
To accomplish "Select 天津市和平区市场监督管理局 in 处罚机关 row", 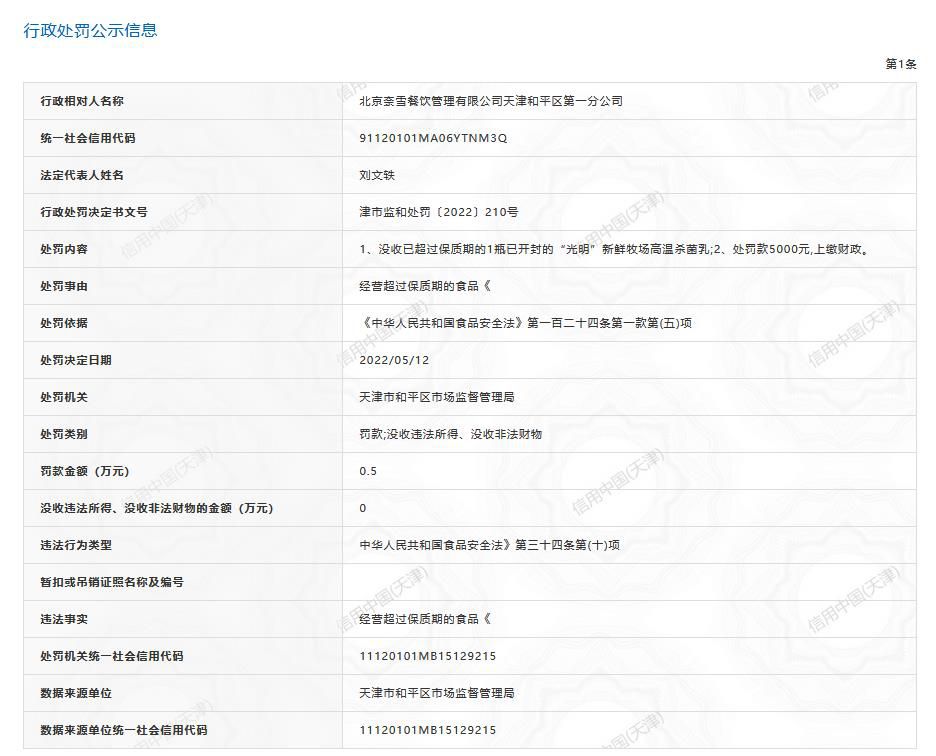I will [x=436, y=397].
